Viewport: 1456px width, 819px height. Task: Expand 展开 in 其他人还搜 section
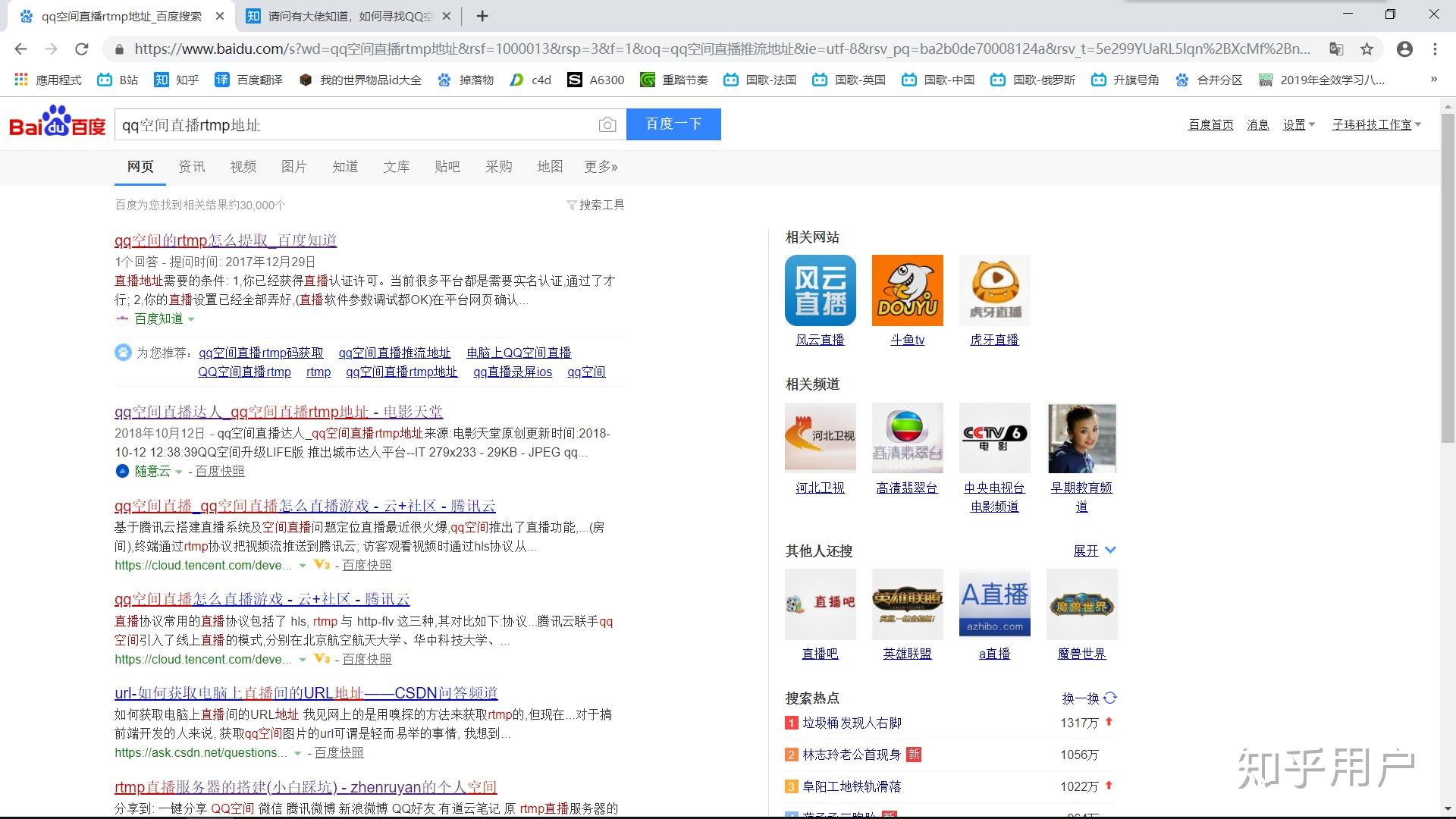(x=1094, y=551)
